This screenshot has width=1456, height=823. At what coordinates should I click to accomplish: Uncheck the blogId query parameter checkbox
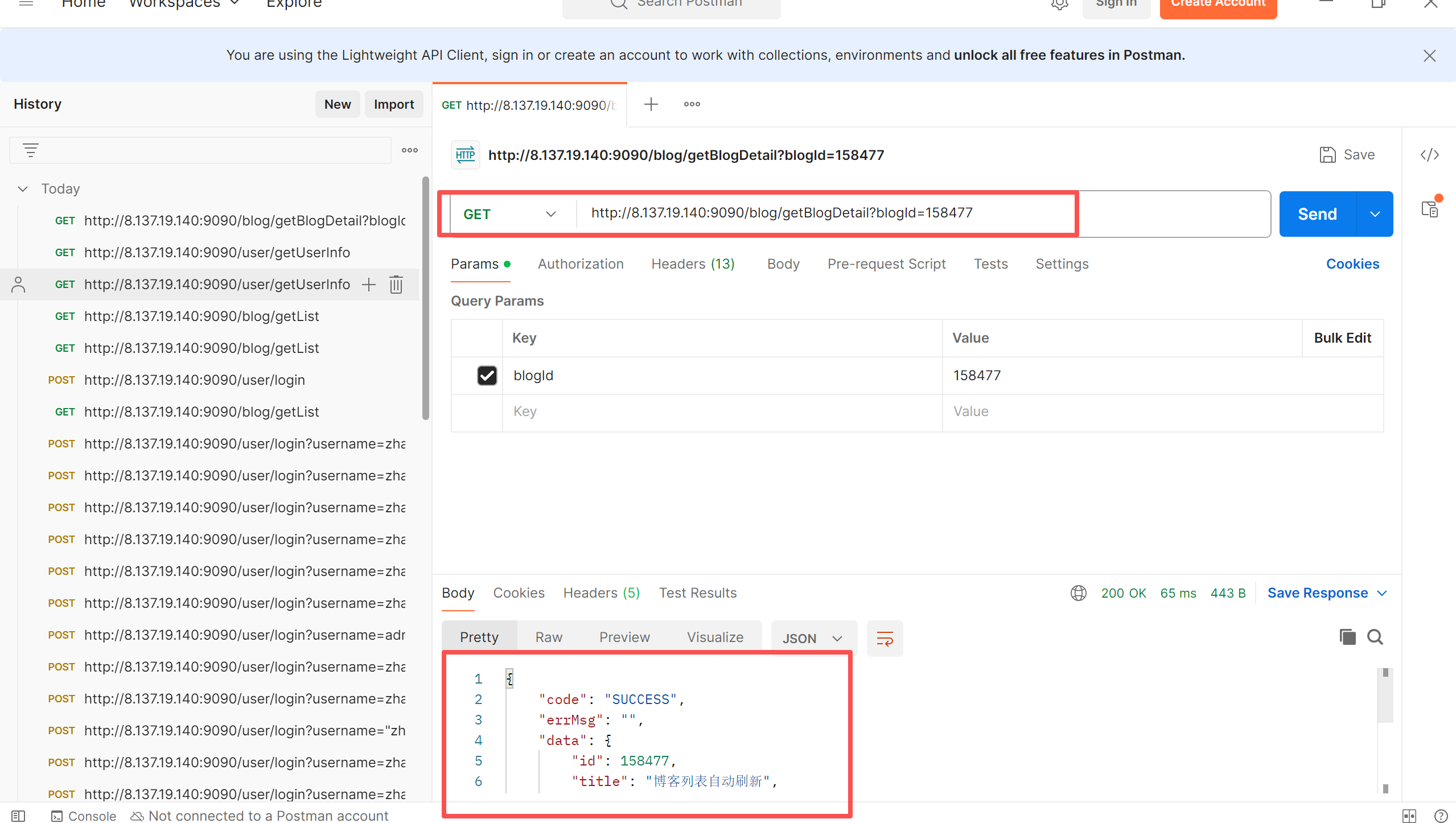487,376
